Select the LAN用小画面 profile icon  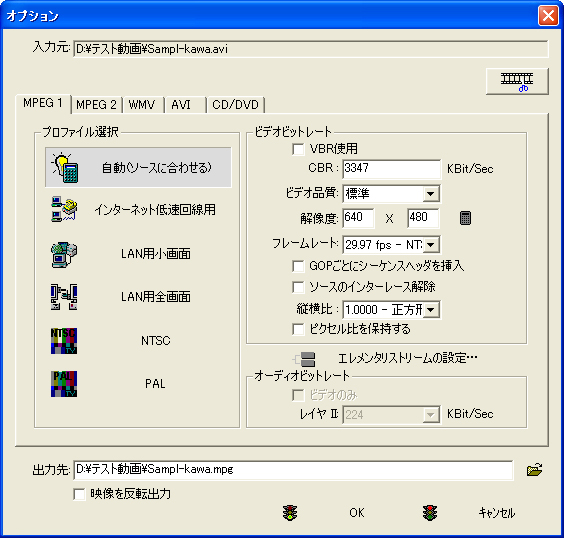click(x=64, y=254)
